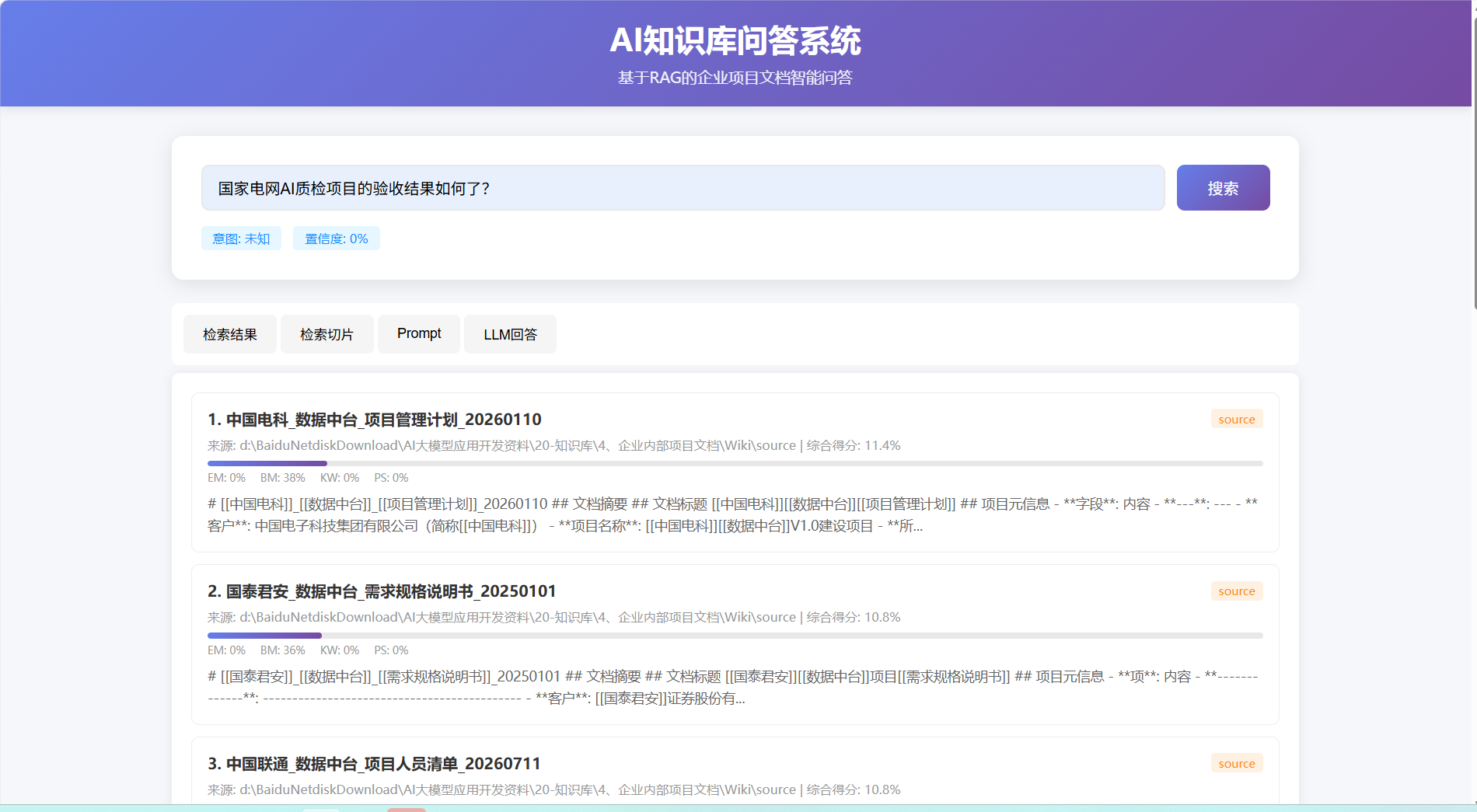Click PS: 0% label in 国泰君安 result
The image size is (1477, 812).
pos(391,650)
